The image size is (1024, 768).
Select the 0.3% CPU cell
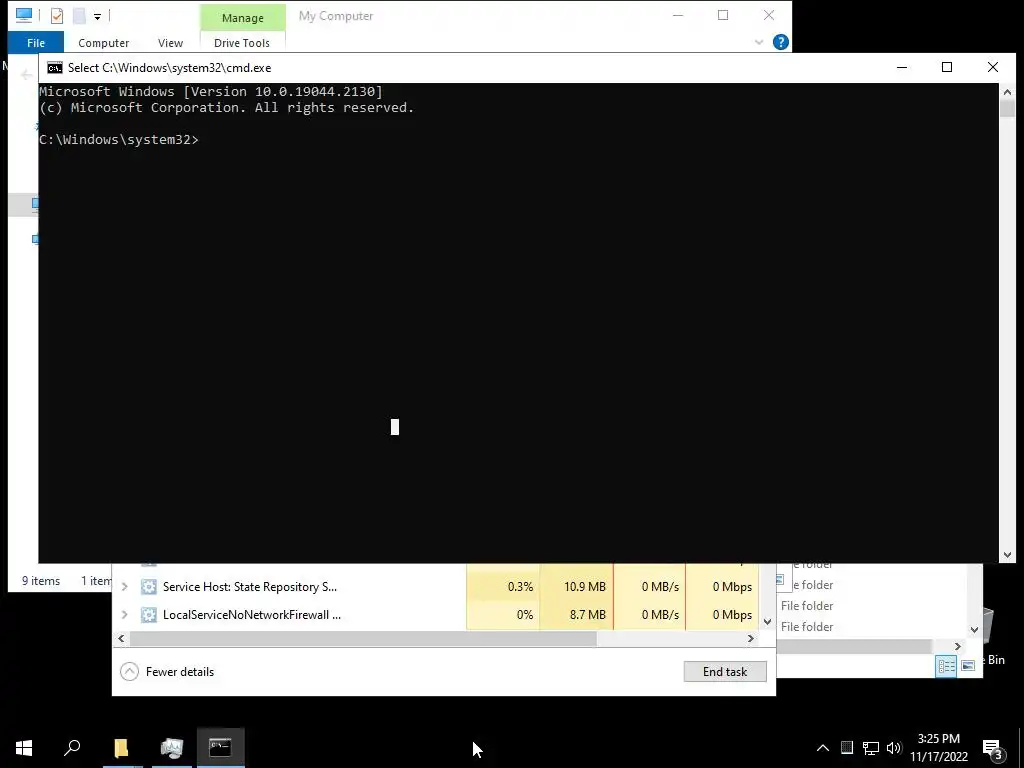click(x=503, y=586)
